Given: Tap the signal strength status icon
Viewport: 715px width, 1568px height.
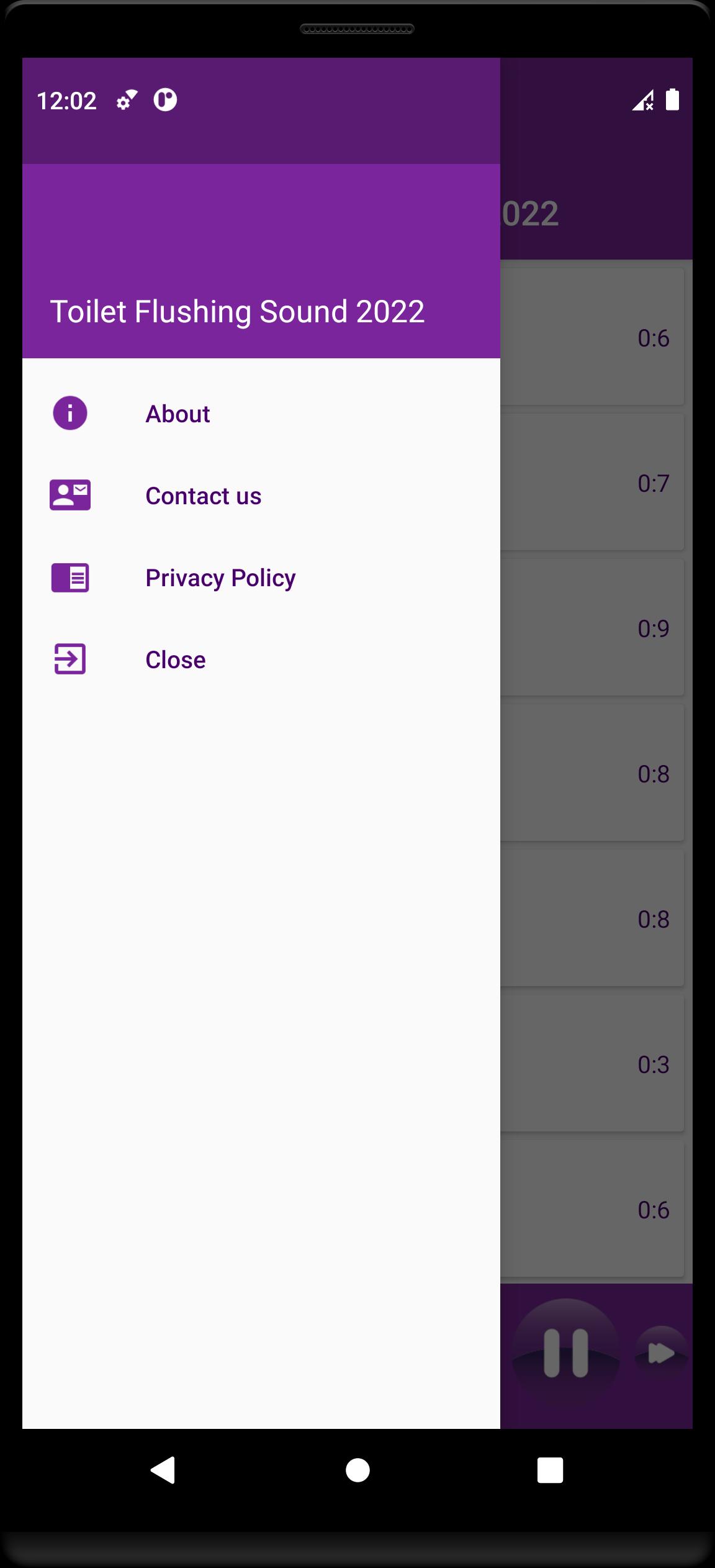Looking at the screenshot, I should 643,100.
